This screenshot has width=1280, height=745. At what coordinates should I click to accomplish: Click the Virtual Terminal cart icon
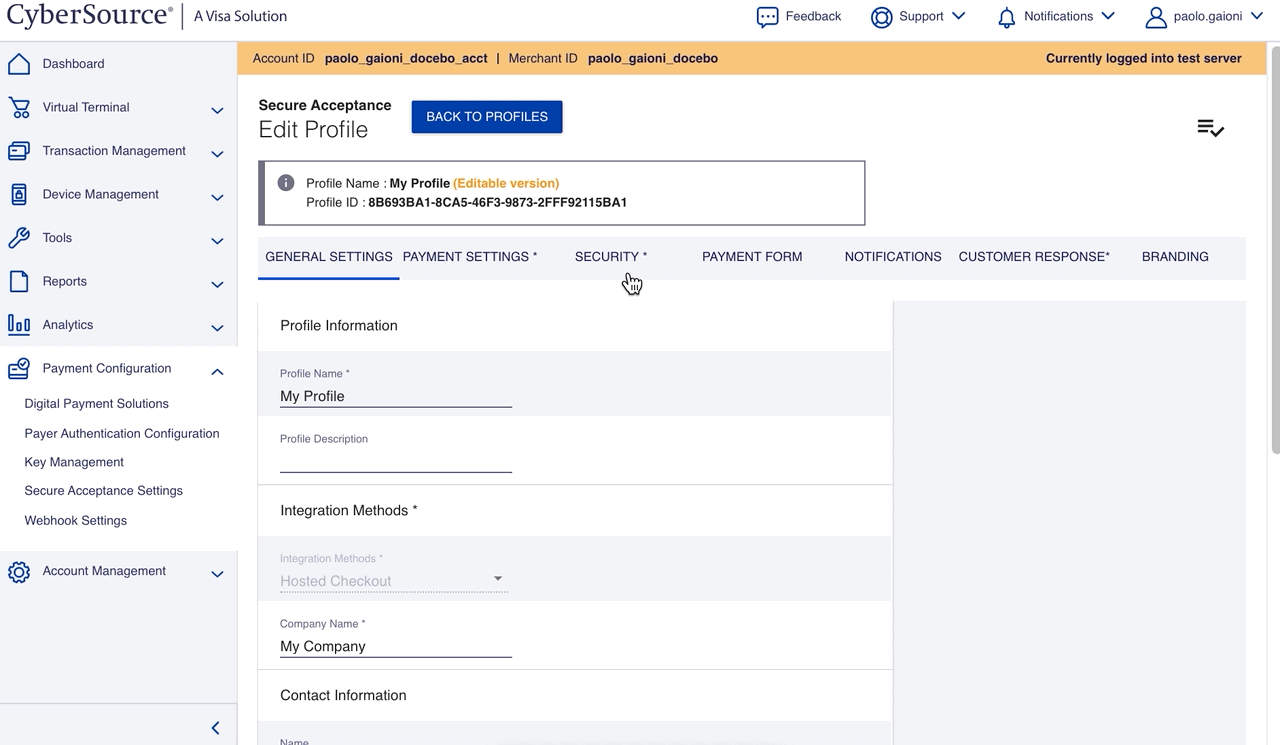(x=18, y=108)
